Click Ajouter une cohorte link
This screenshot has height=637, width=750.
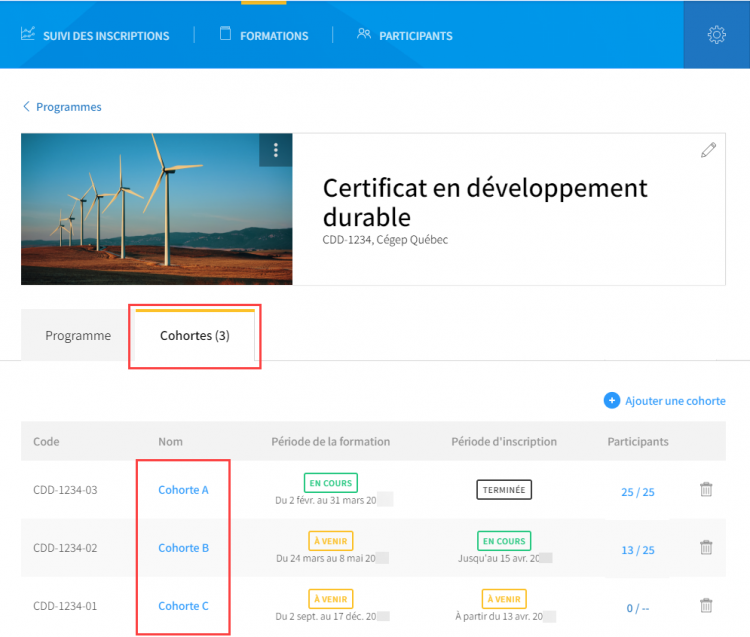pyautogui.click(x=675, y=401)
